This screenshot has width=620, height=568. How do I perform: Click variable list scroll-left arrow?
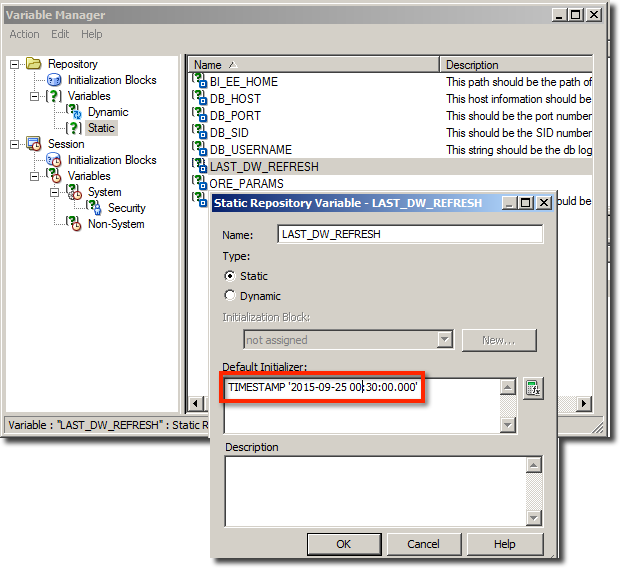pyautogui.click(x=195, y=404)
